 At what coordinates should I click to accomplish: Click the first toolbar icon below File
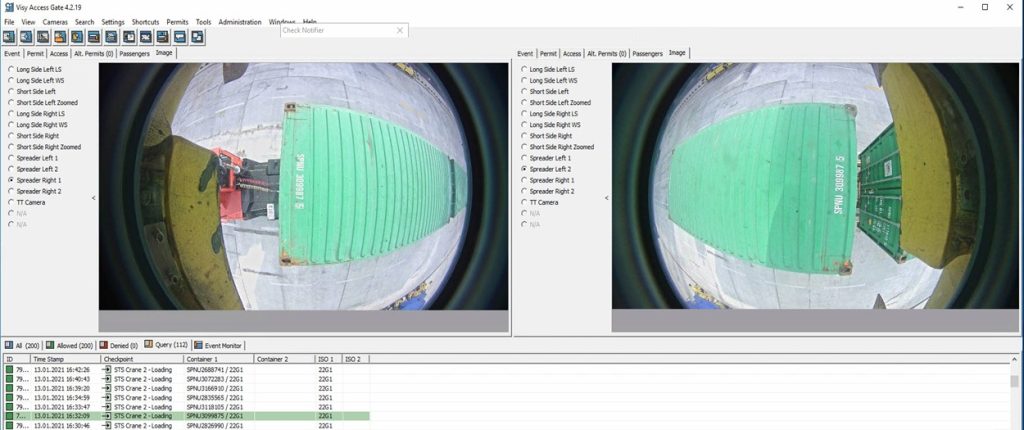tap(10, 37)
